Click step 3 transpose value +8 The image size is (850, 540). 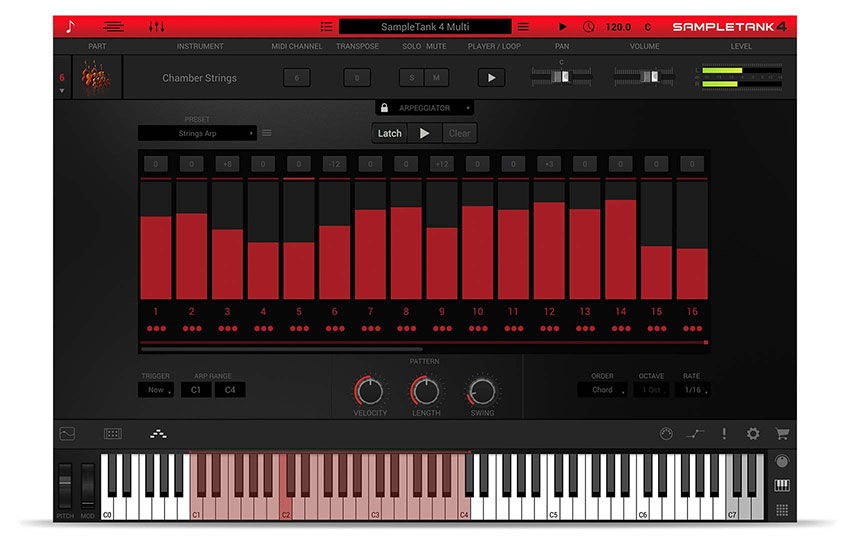coord(227,164)
